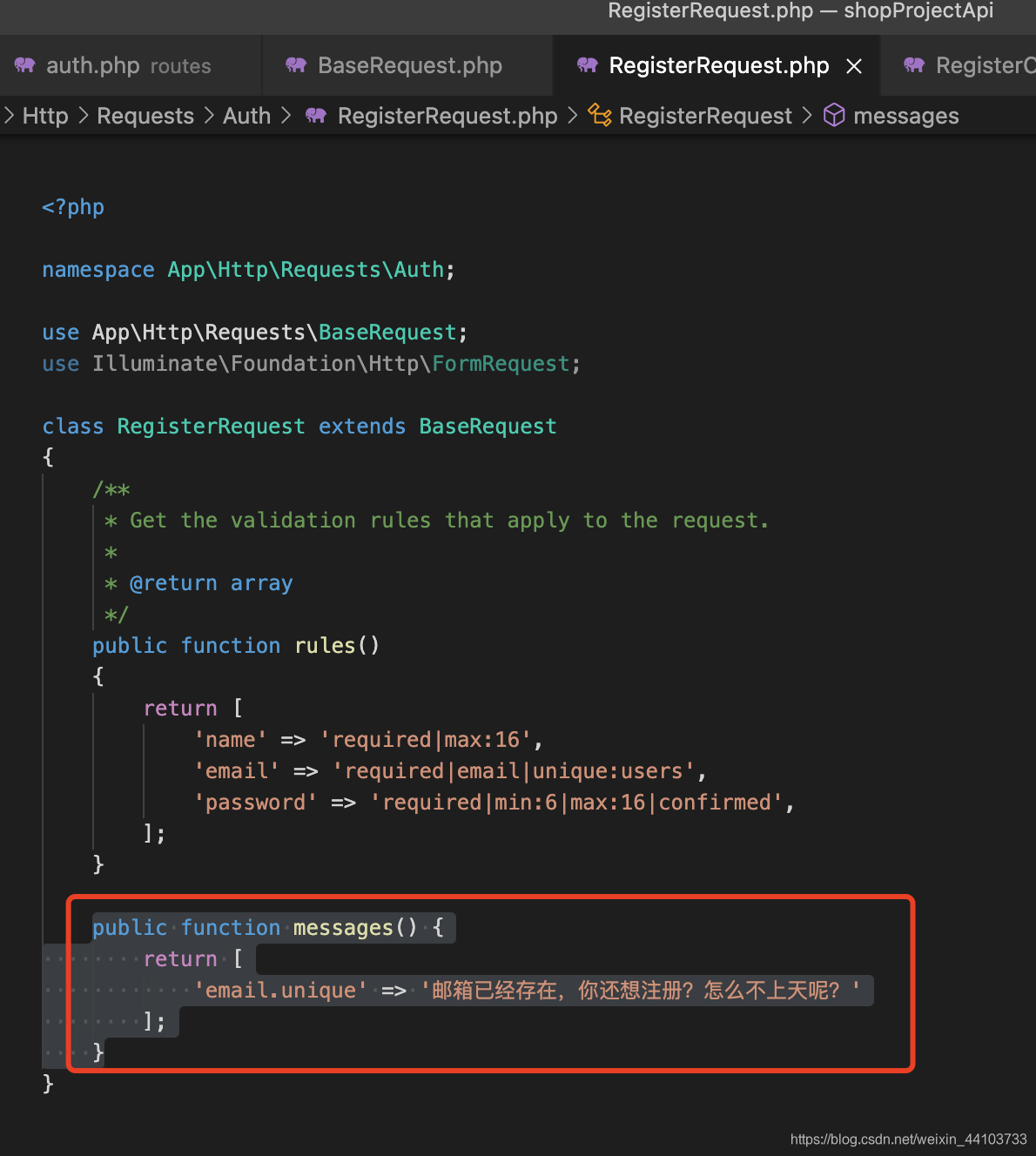The height and width of the screenshot is (1156, 1036).
Task: Click the PHP icon in the breadcrumb bar
Action: (316, 116)
